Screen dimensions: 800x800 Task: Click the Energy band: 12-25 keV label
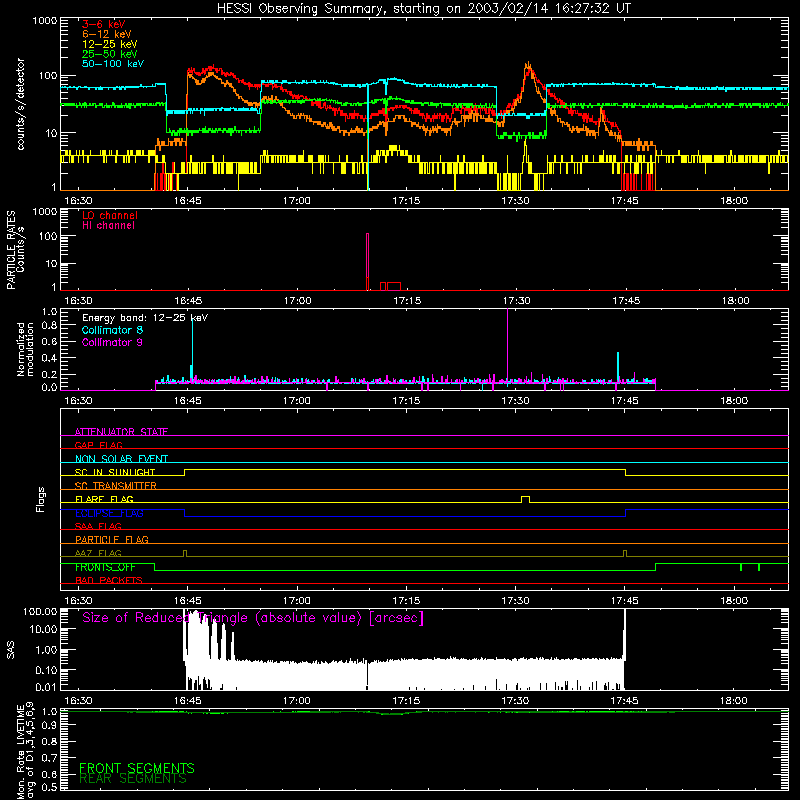(x=145, y=318)
